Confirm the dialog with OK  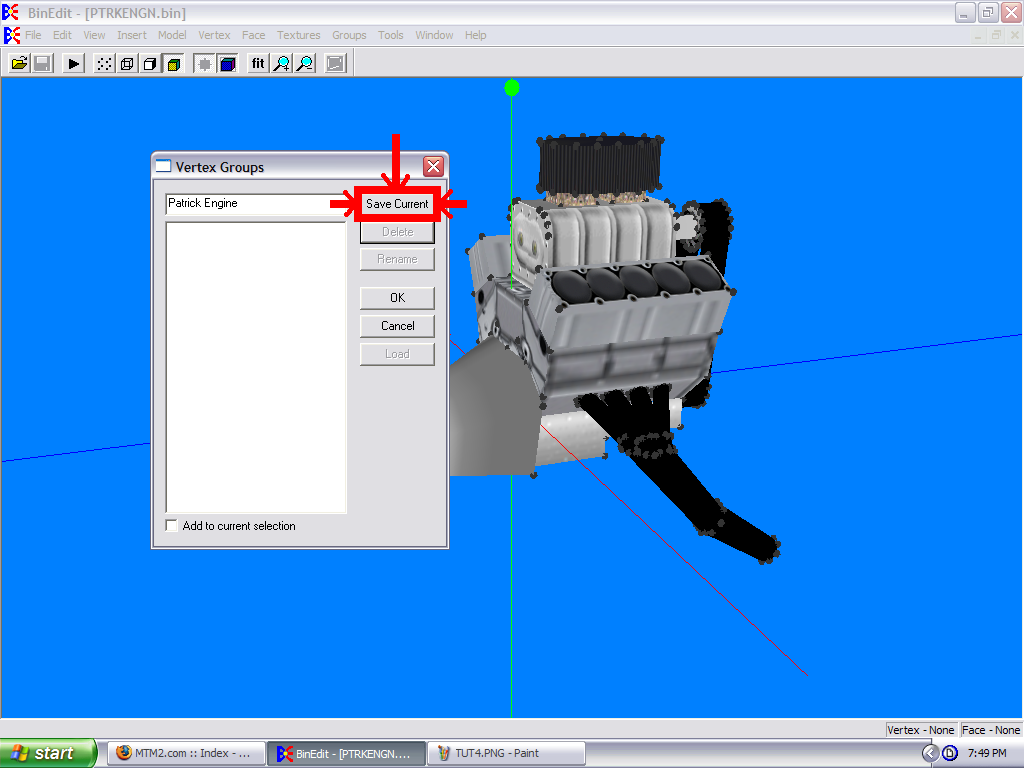(x=397, y=298)
